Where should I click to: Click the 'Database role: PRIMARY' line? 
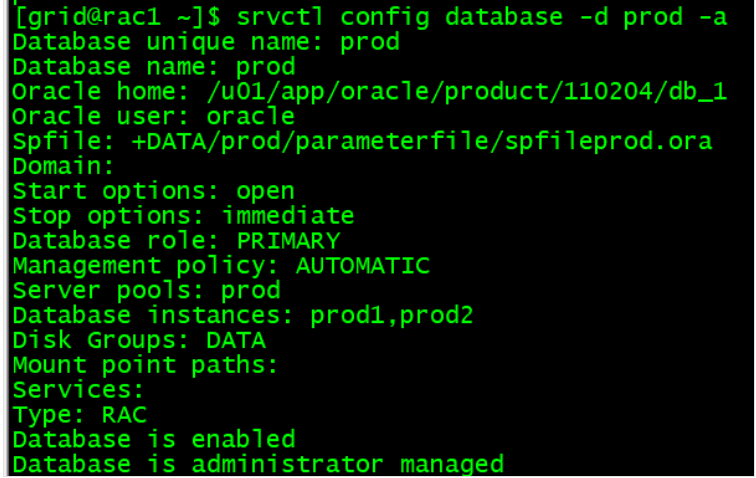(x=176, y=241)
